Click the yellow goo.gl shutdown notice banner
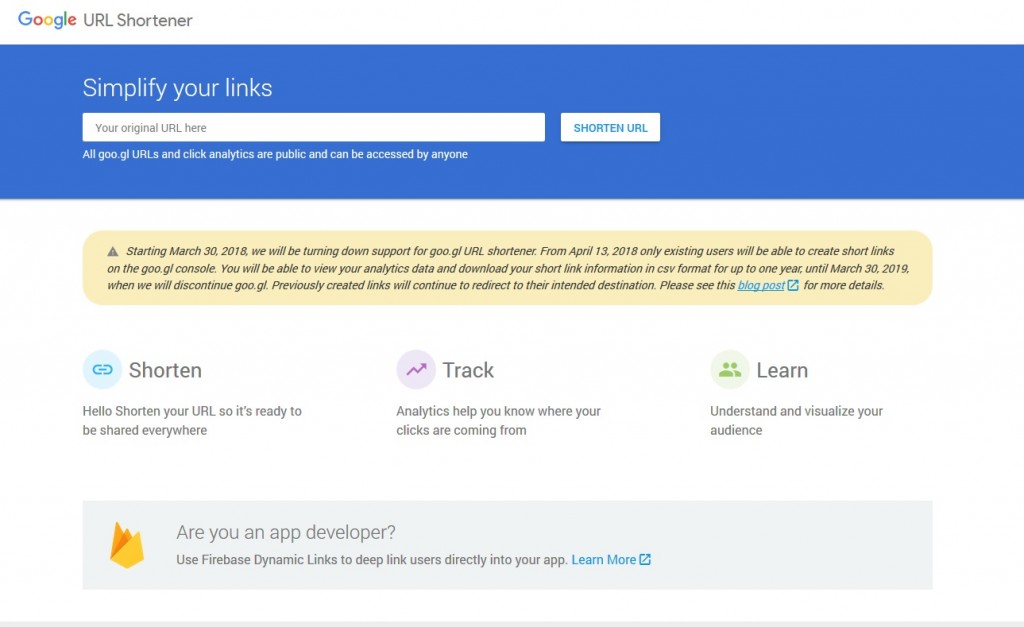The image size is (1024, 627). (x=507, y=267)
